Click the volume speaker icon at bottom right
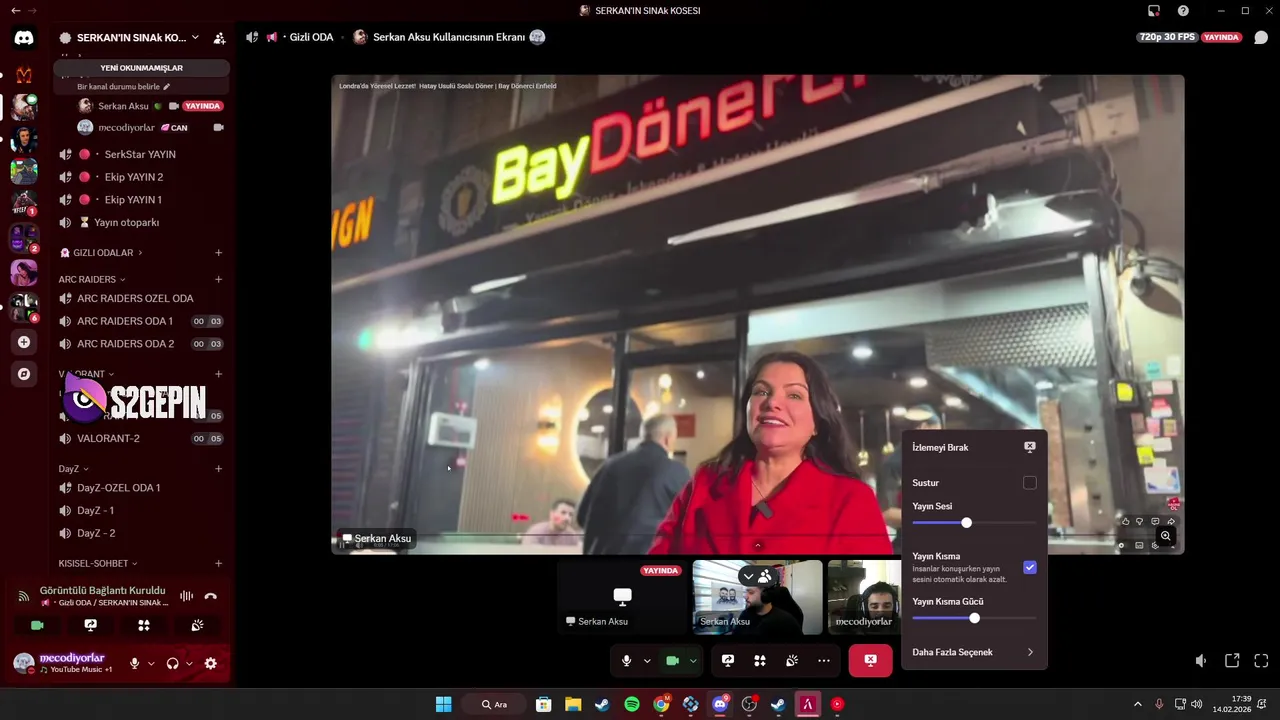This screenshot has height=720, width=1280. [1201, 661]
